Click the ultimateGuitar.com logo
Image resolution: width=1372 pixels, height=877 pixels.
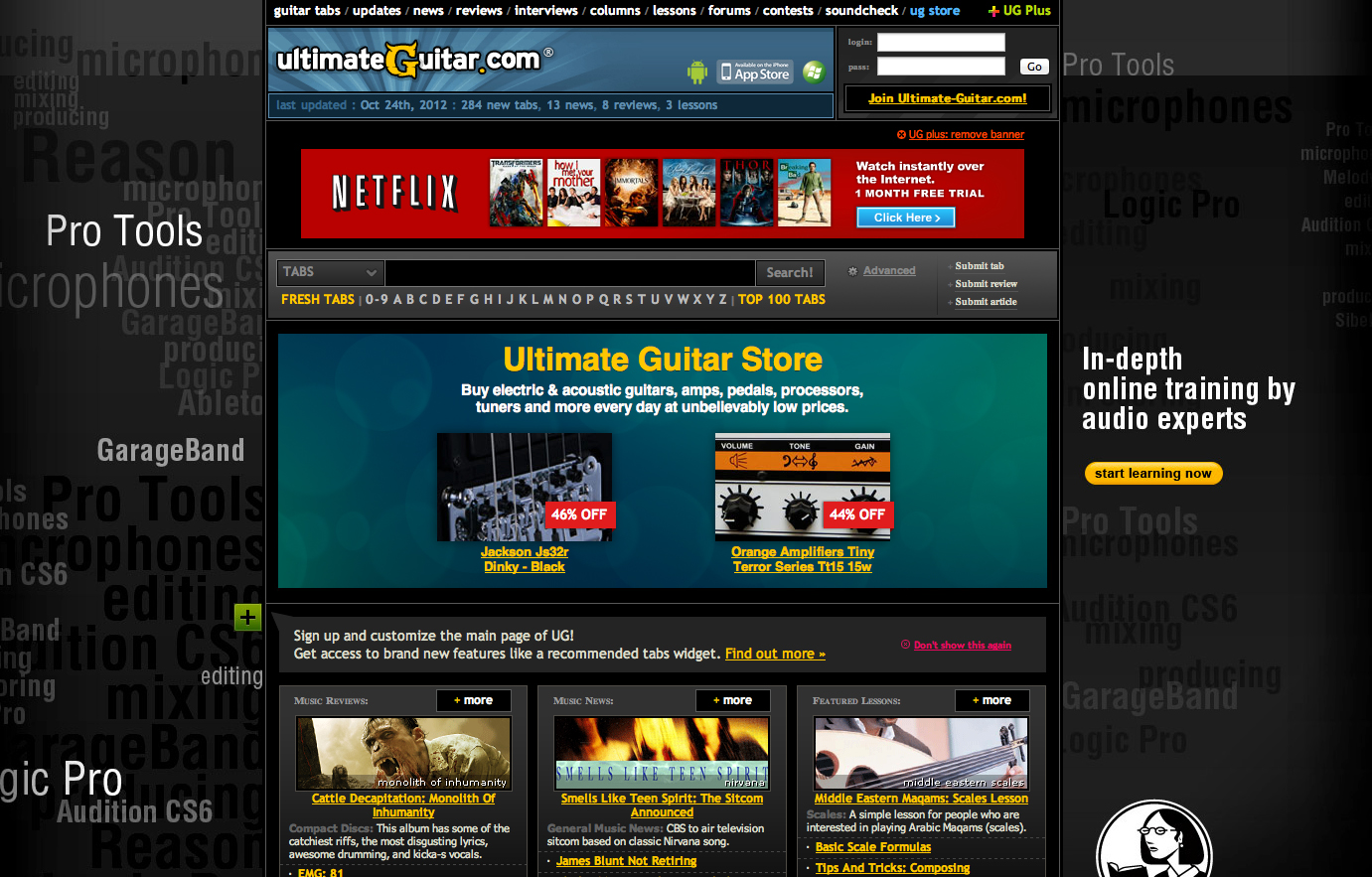click(x=414, y=60)
